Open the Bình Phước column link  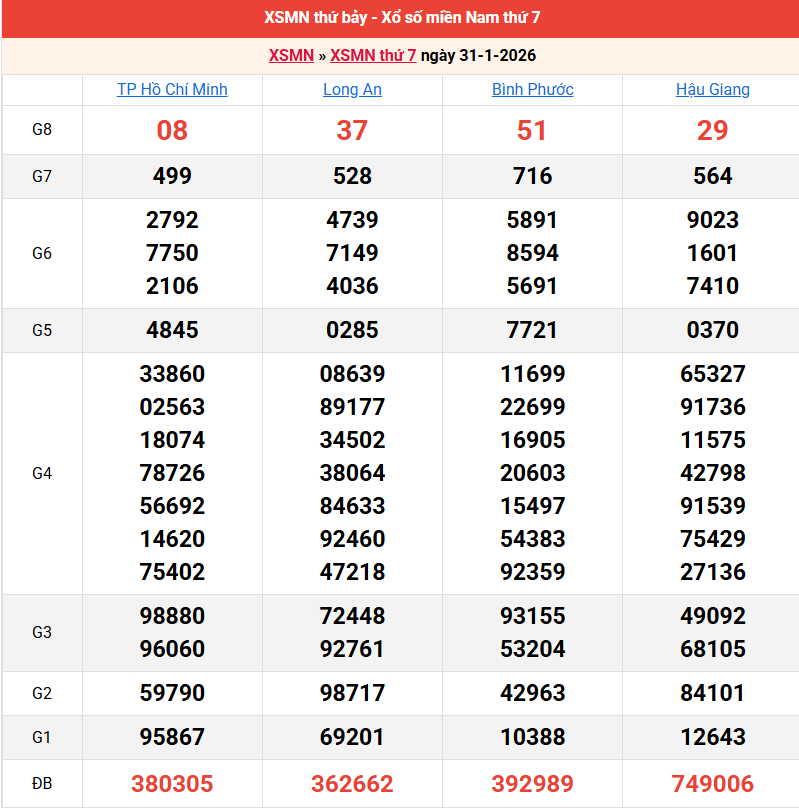point(532,89)
